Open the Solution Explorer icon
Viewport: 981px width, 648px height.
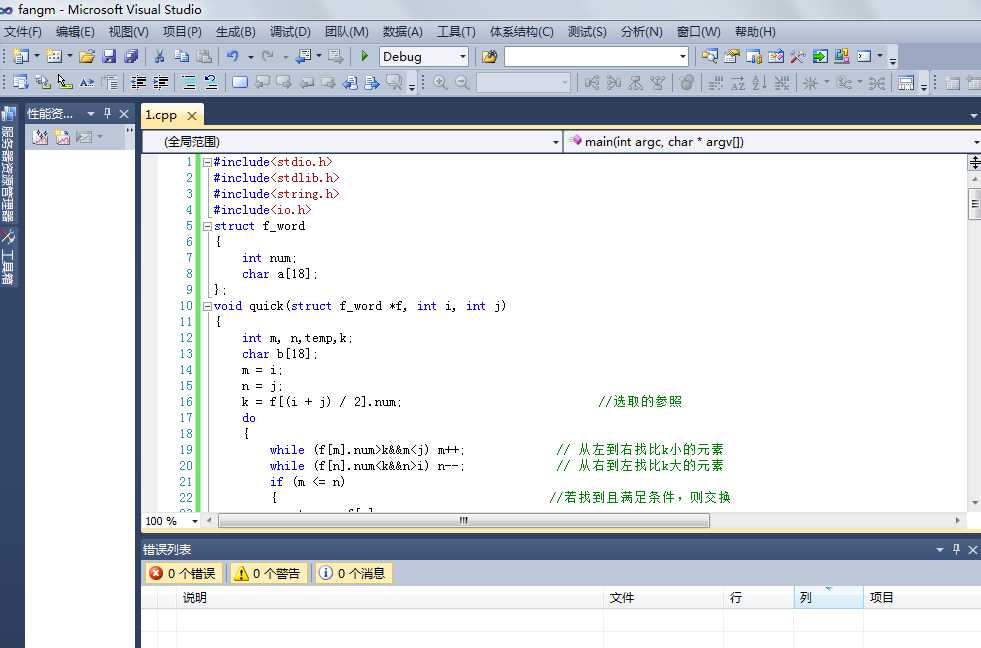click(709, 56)
